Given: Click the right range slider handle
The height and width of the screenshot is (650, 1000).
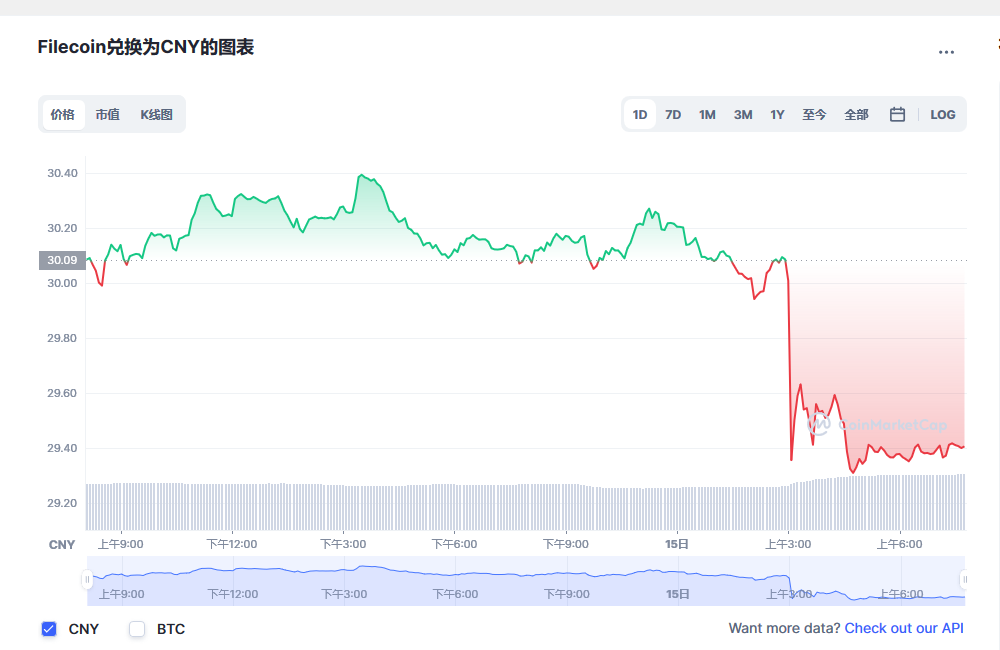Looking at the screenshot, I should point(964,579).
